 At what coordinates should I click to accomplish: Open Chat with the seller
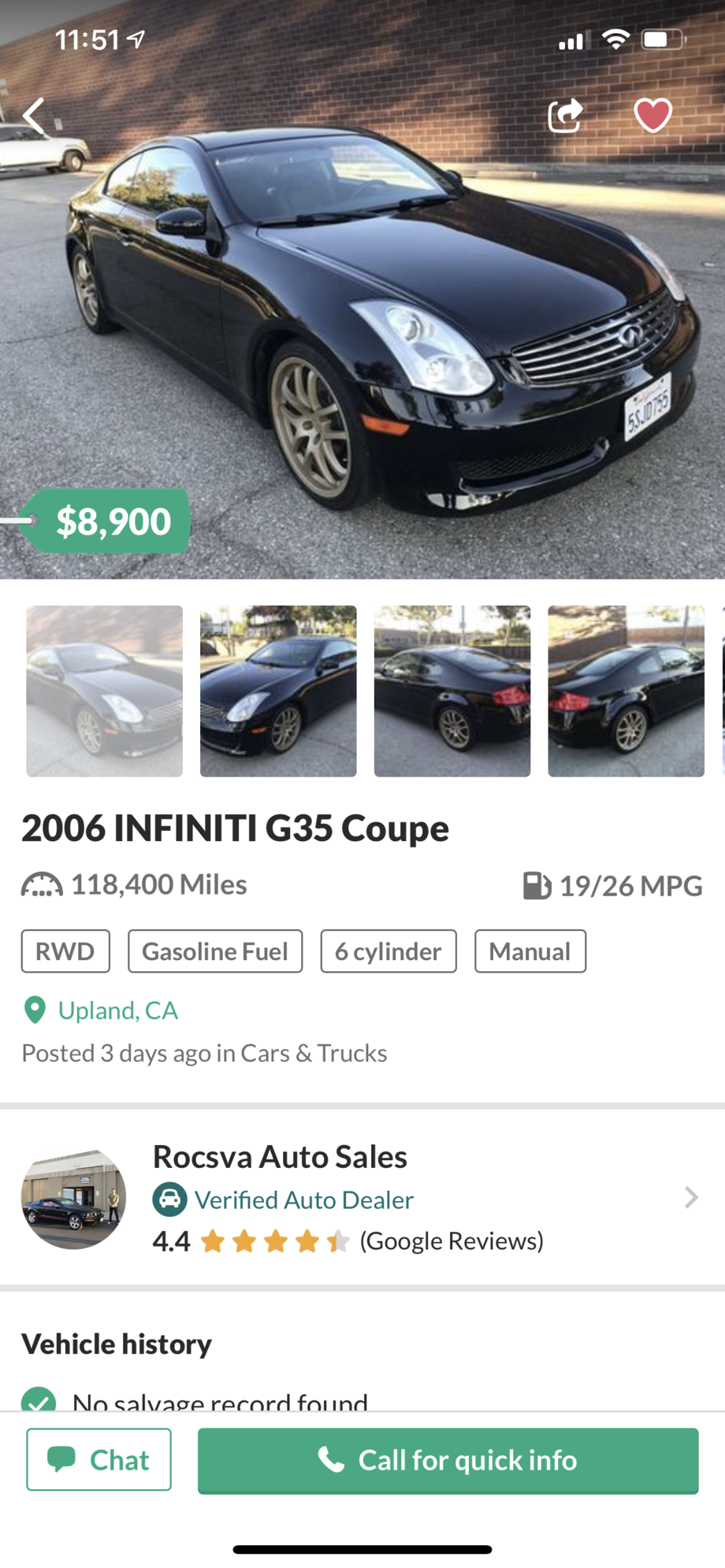click(99, 1459)
